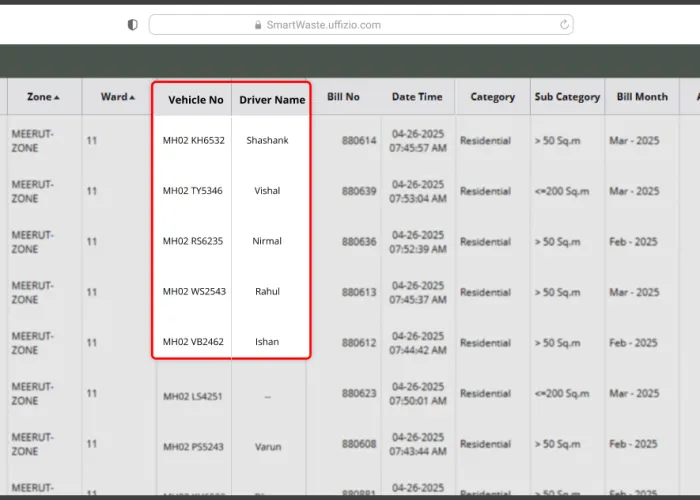Click the Bill Month column header
The image size is (700, 500).
(x=642, y=97)
